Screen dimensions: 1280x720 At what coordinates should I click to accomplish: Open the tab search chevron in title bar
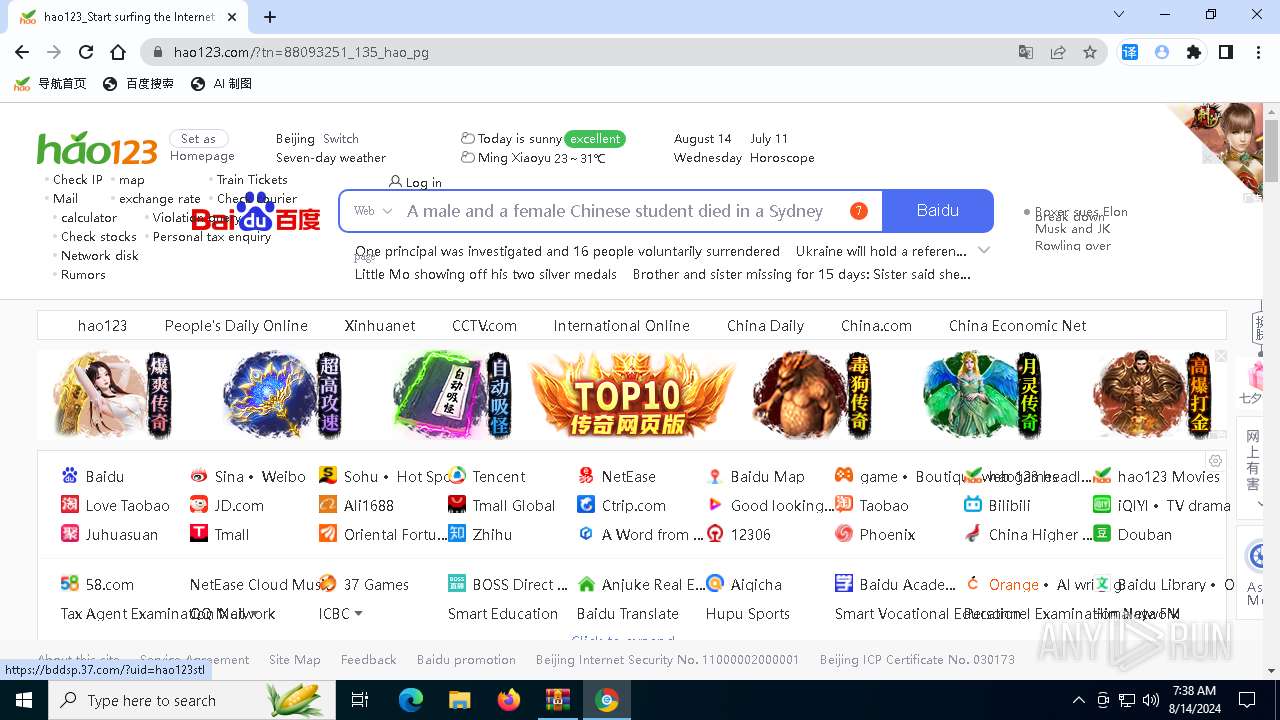coord(1119,15)
